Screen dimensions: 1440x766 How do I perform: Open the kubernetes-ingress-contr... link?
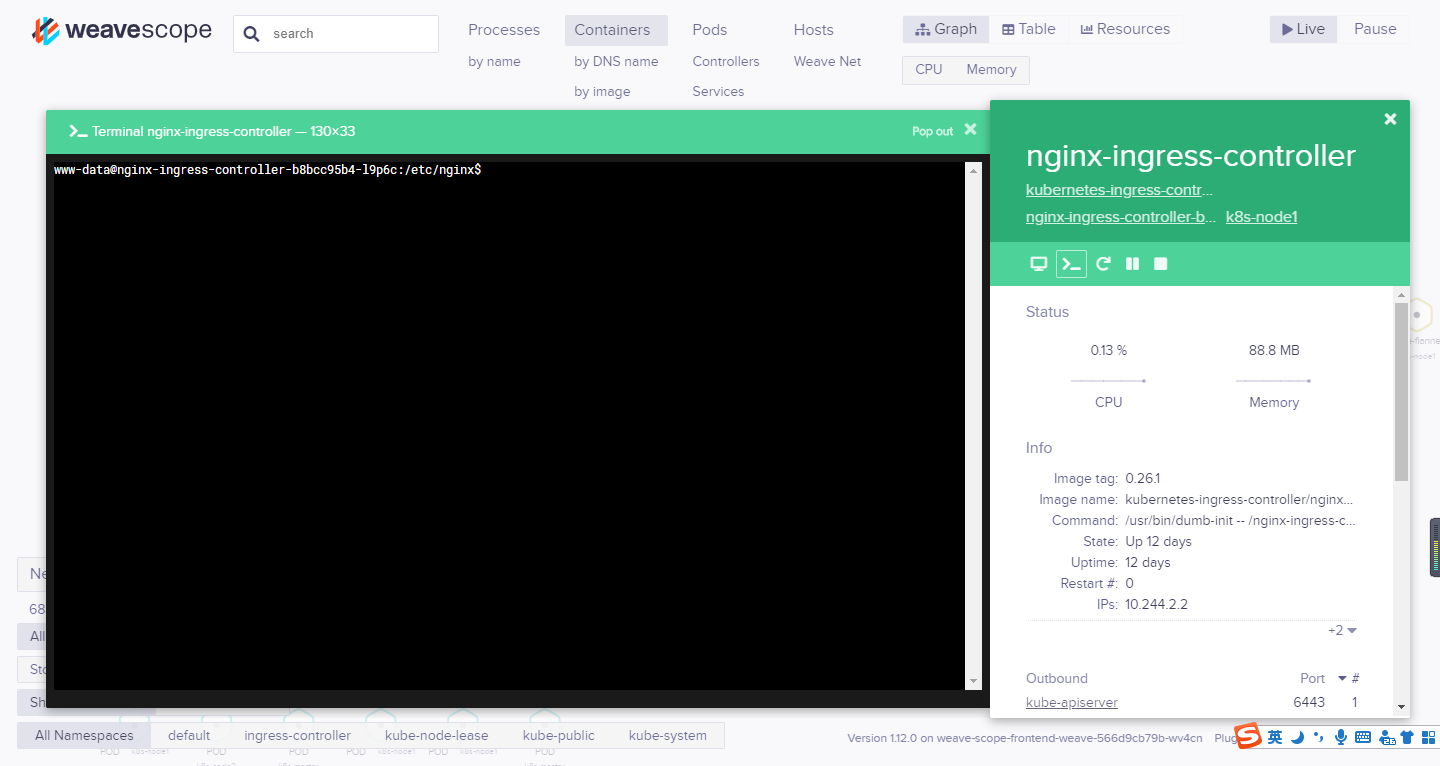[x=1120, y=190]
